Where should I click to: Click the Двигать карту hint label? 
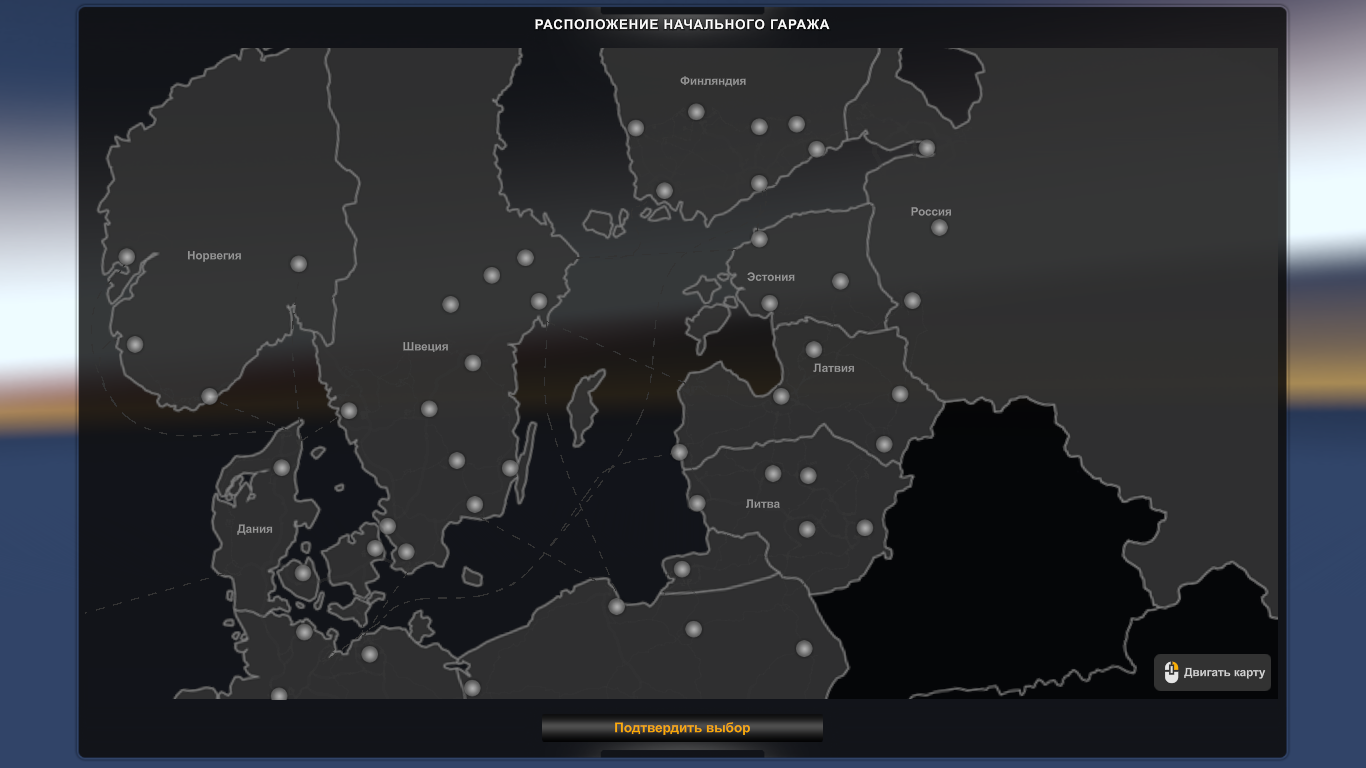coord(1224,673)
